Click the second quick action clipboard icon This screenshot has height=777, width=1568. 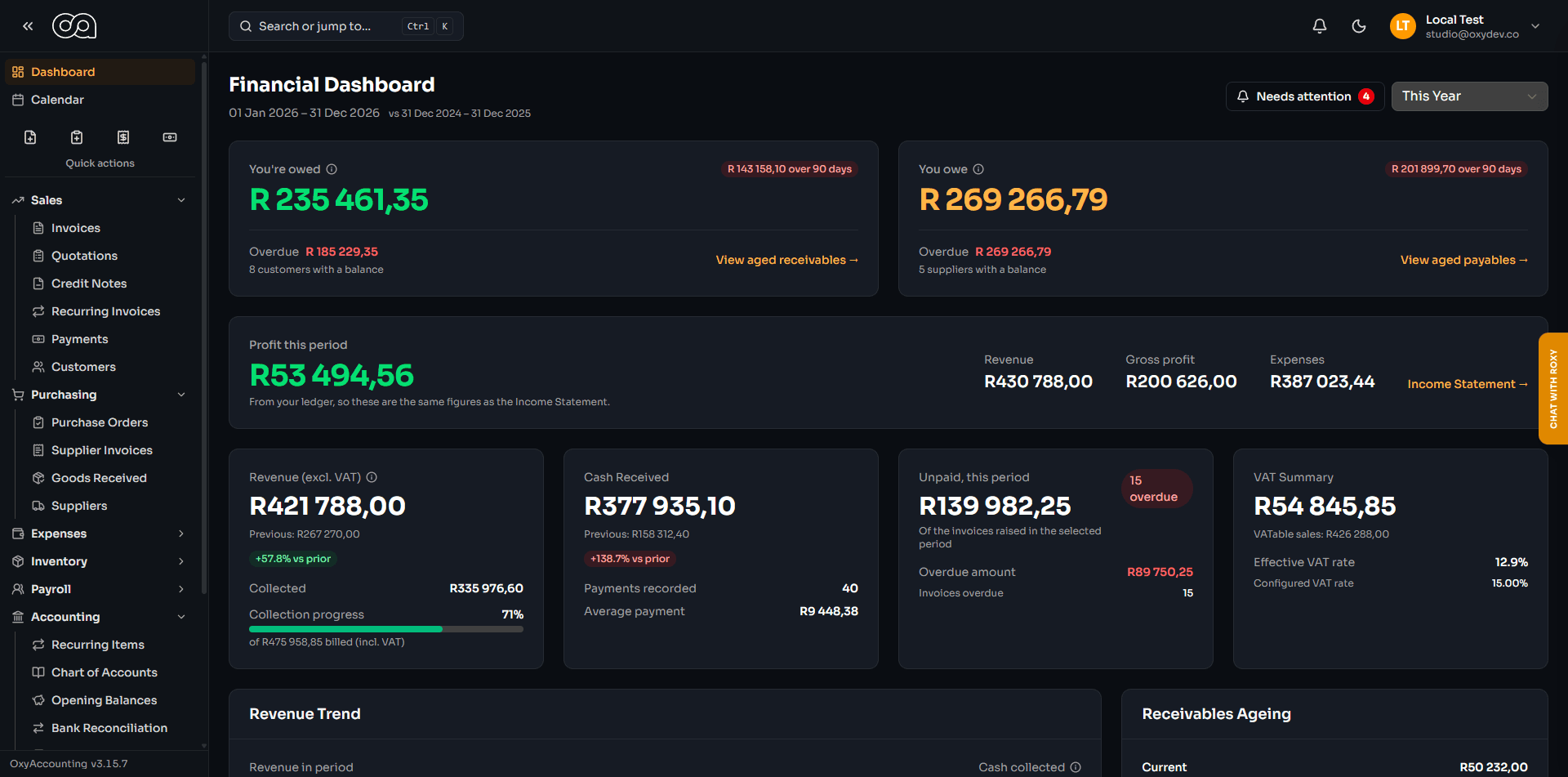[x=77, y=137]
